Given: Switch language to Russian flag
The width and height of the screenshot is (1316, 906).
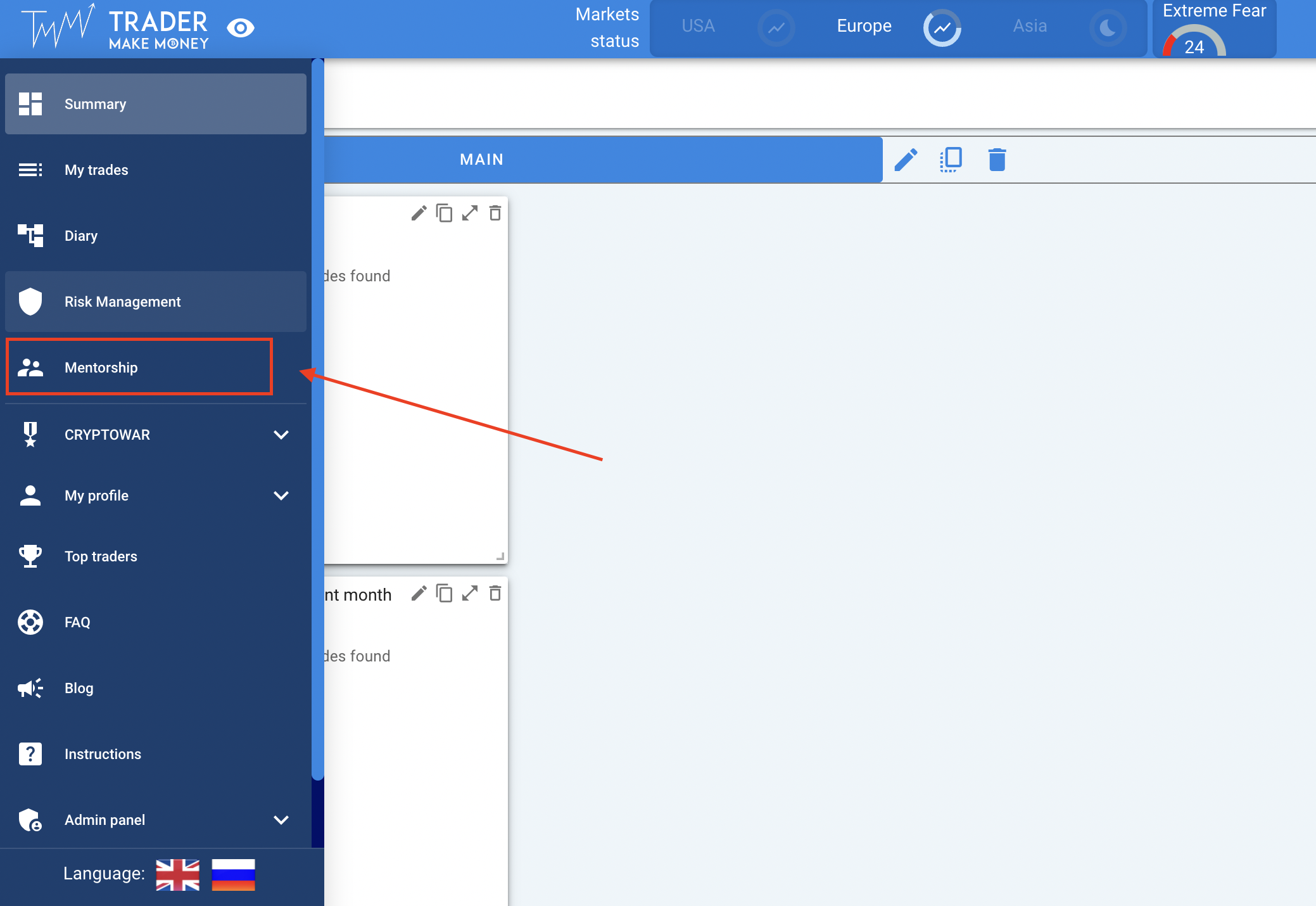Looking at the screenshot, I should coord(233,875).
